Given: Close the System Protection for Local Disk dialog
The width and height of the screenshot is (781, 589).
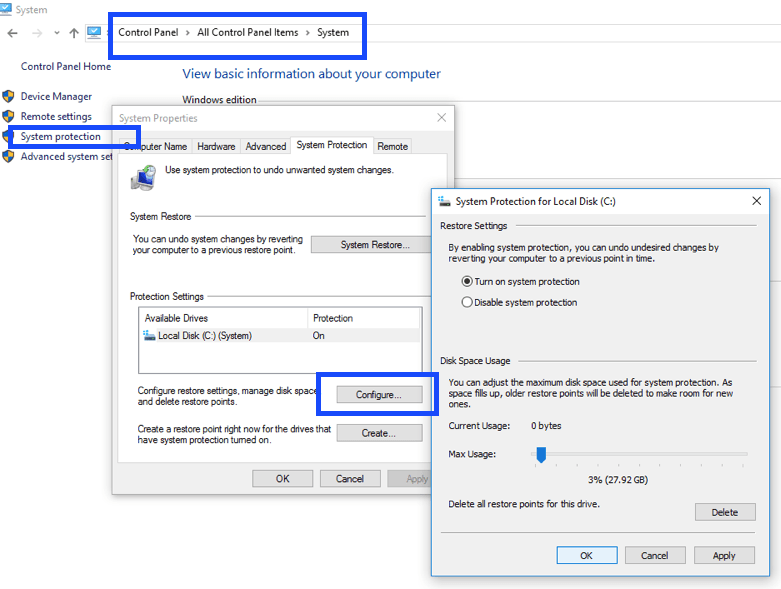Looking at the screenshot, I should [x=756, y=201].
